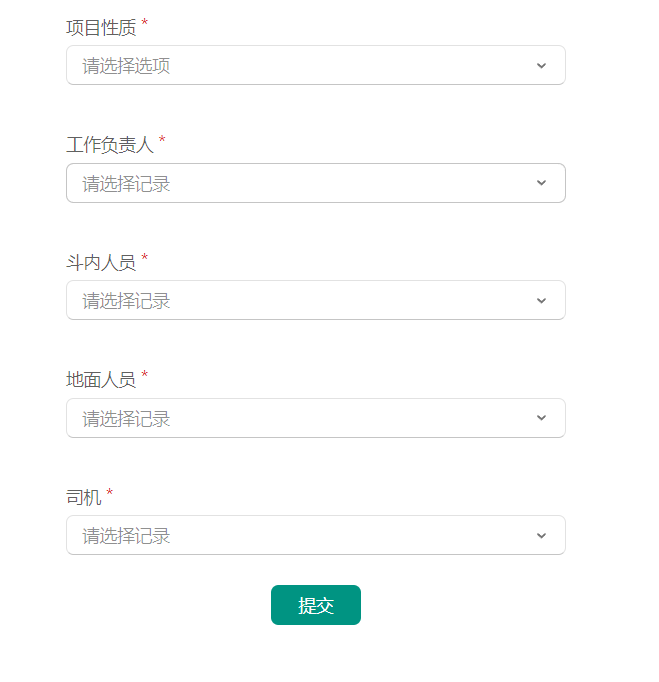Image resolution: width=659 pixels, height=682 pixels.
Task: Click the chevron arrow in 斗内人员 field
Action: point(541,301)
